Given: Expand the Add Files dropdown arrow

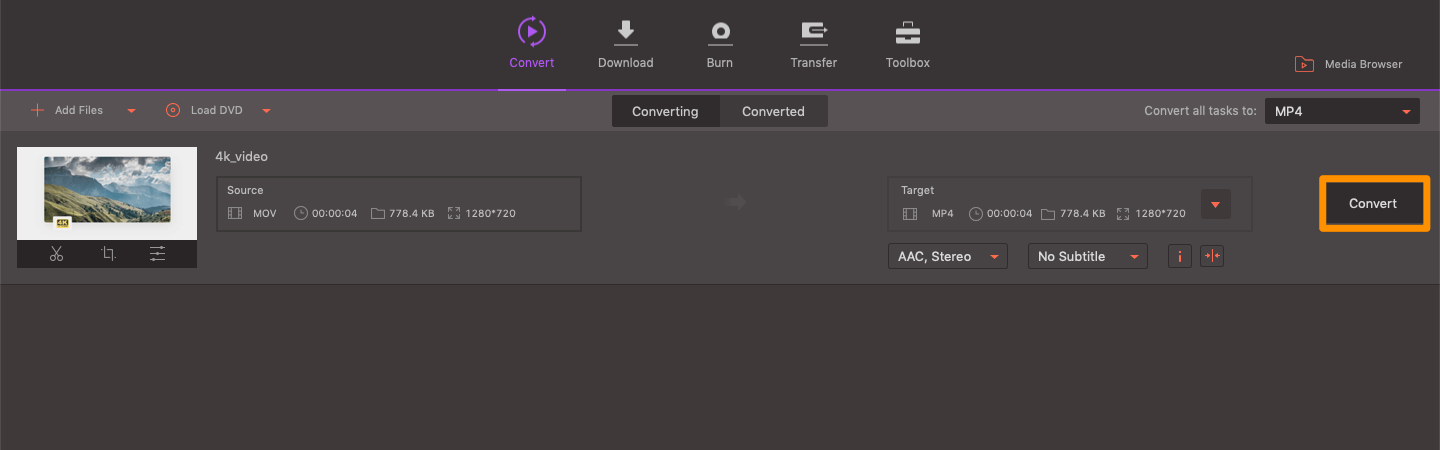Looking at the screenshot, I should tap(131, 111).
